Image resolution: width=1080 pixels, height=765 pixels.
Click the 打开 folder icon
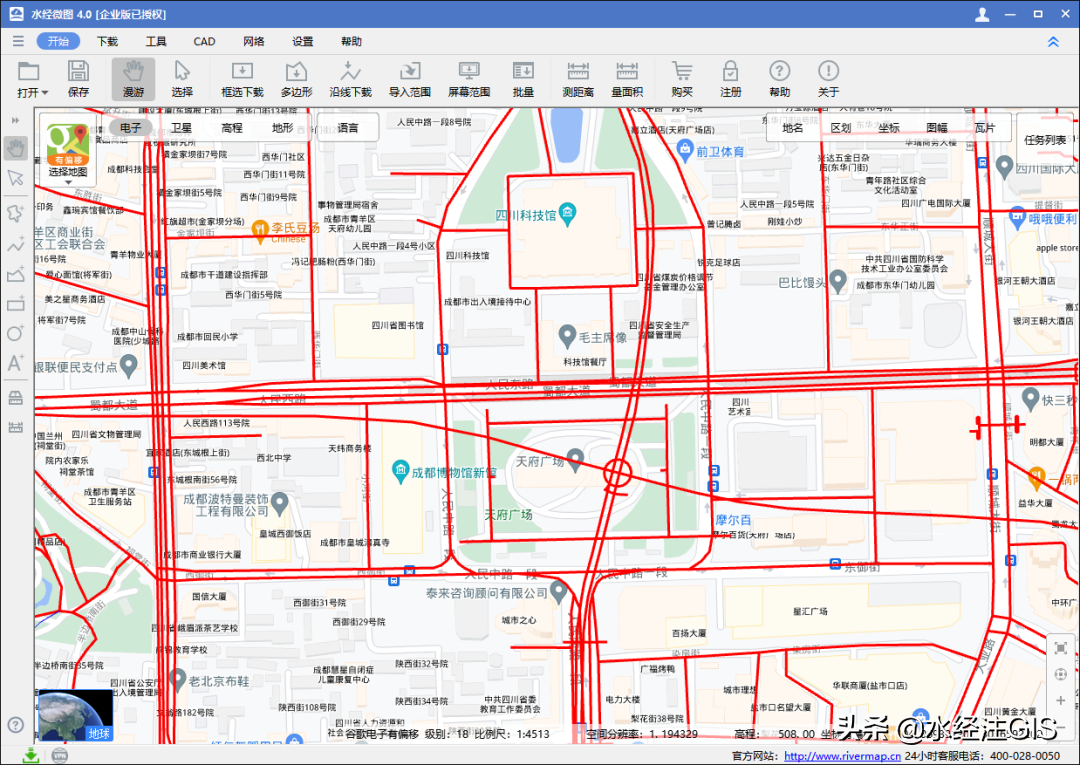point(29,71)
